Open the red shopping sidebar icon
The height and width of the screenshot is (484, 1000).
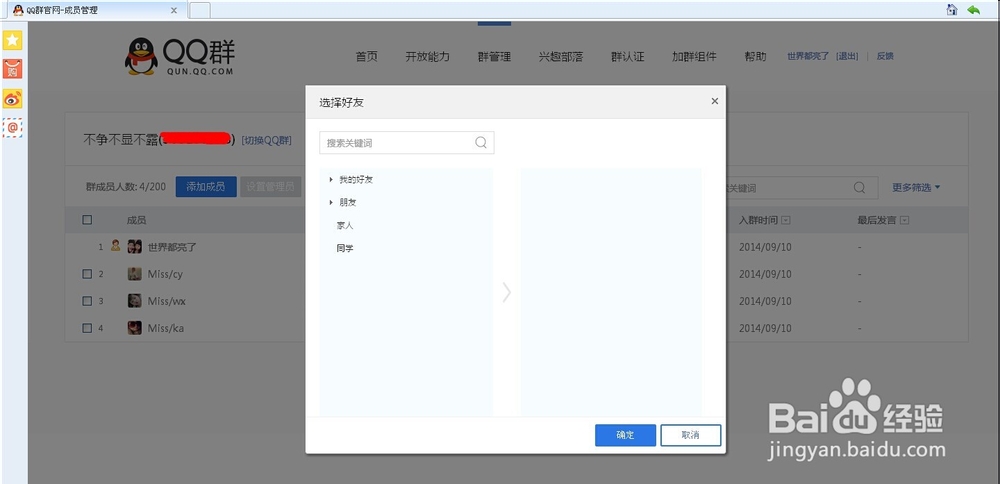(13, 69)
